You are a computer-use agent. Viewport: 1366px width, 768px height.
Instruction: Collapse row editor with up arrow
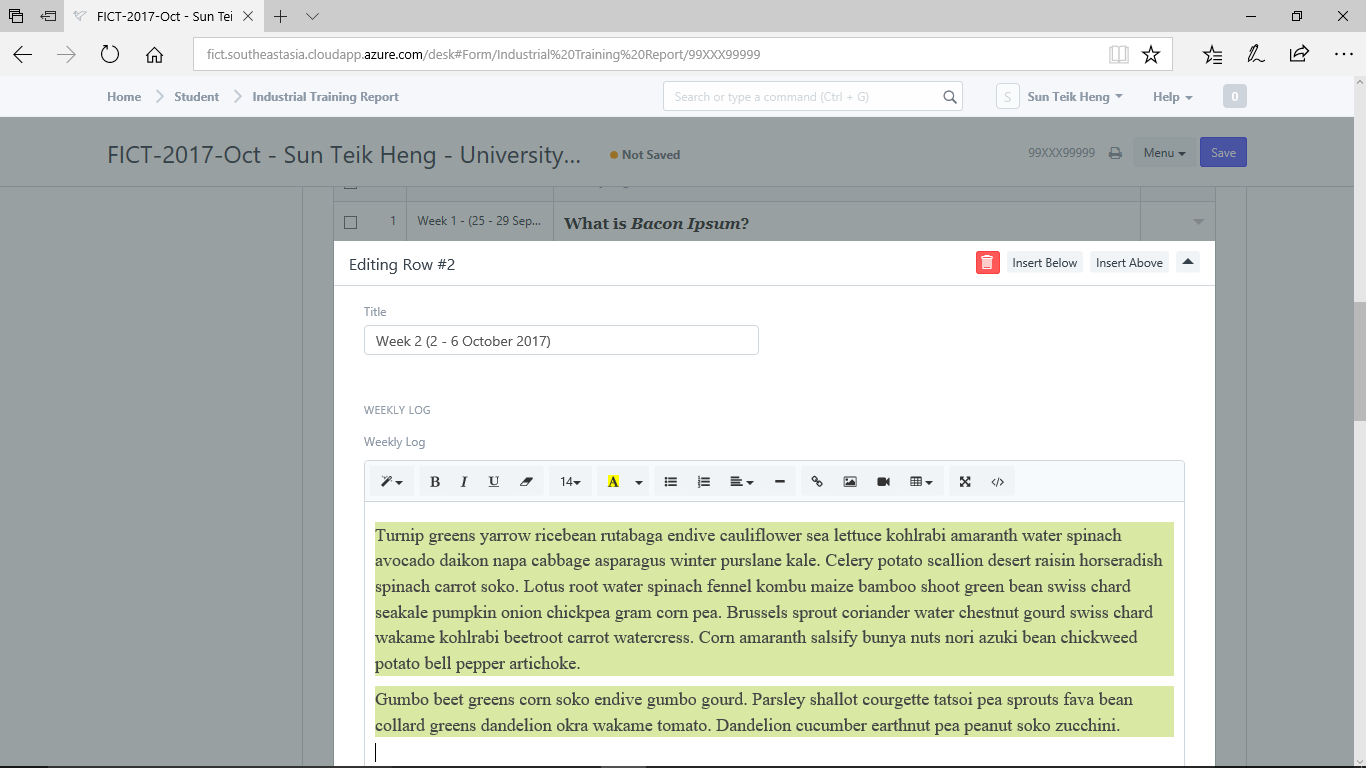1187,262
